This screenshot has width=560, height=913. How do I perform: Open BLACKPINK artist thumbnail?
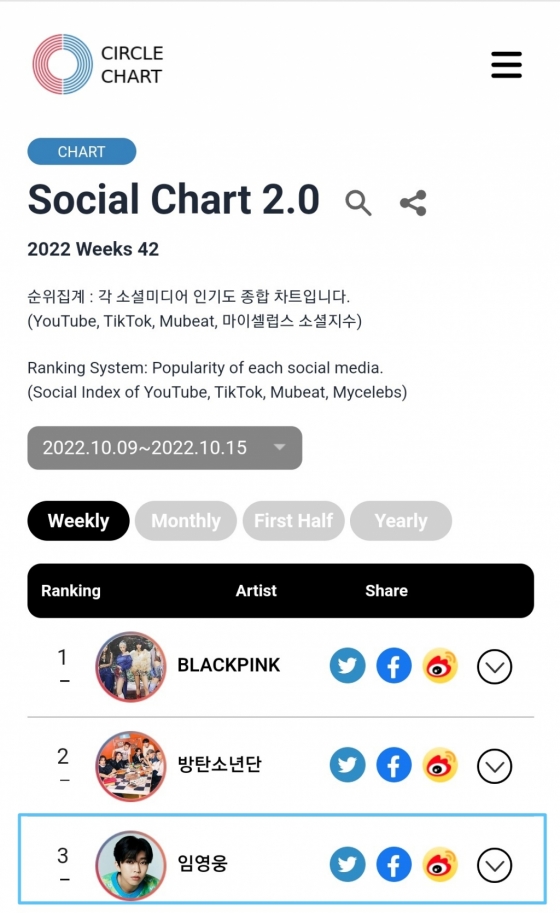point(130,666)
